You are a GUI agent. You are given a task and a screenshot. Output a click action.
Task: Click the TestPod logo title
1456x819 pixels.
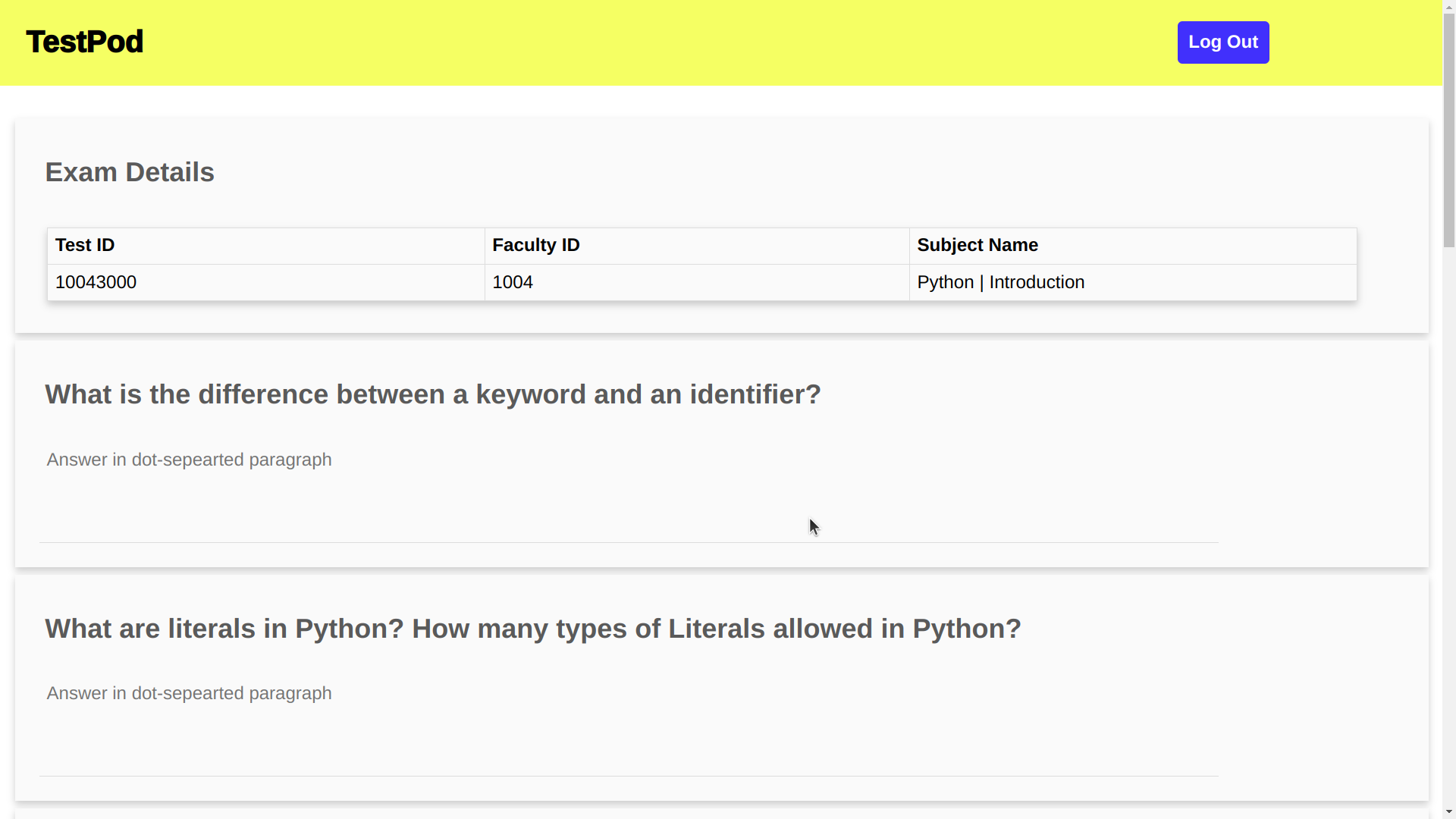[x=84, y=42]
